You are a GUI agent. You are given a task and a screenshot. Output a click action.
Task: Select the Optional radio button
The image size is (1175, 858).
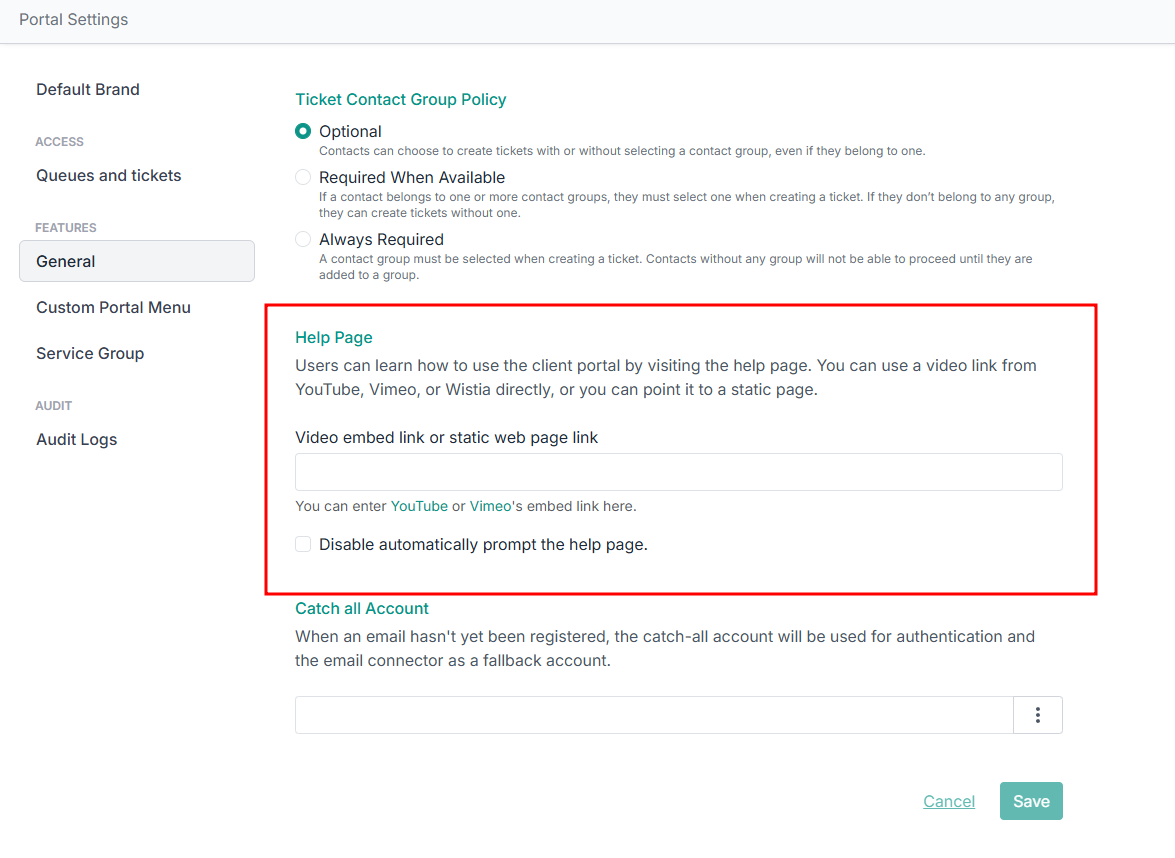[303, 131]
